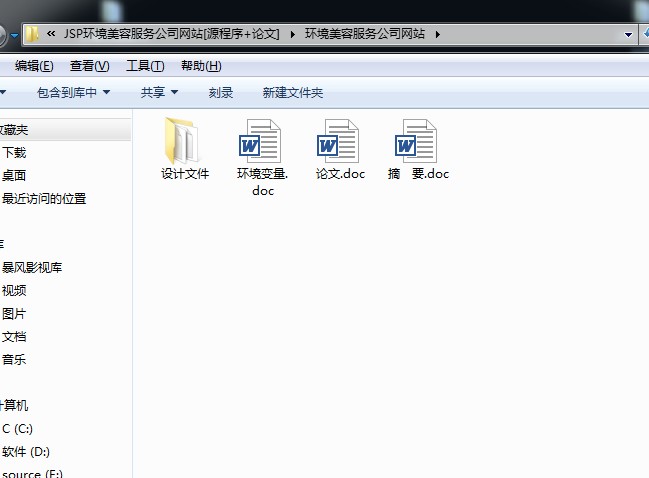
Task: Click 新建文件夹 to create folder
Action: pyautogui.click(x=293, y=92)
